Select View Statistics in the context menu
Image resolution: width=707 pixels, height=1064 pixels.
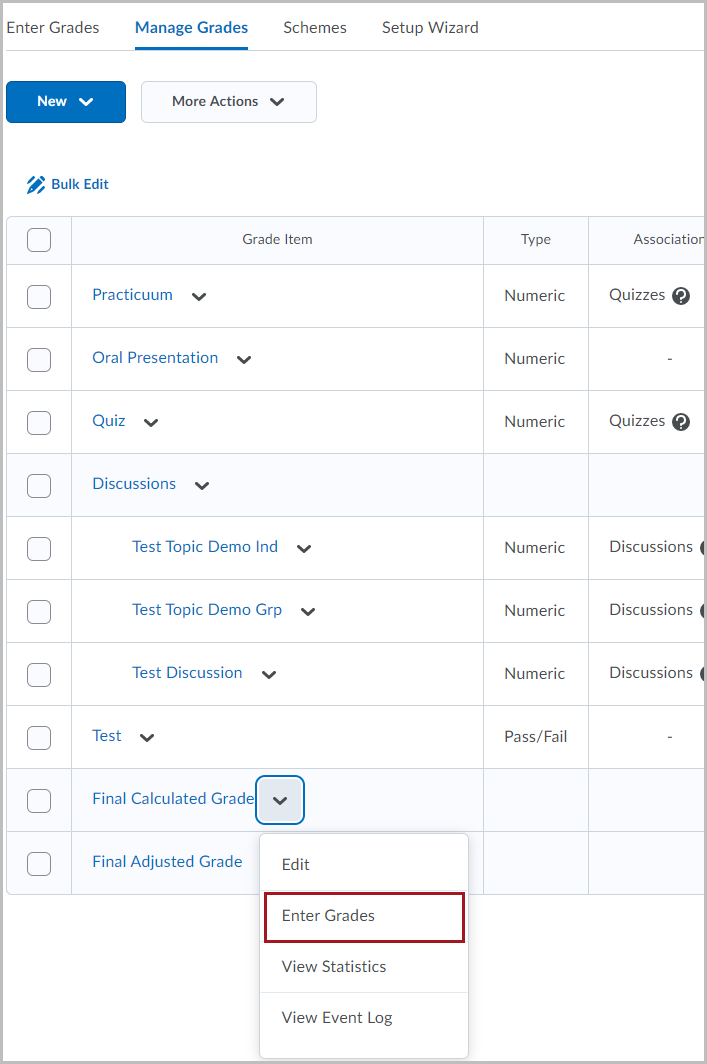coord(364,967)
